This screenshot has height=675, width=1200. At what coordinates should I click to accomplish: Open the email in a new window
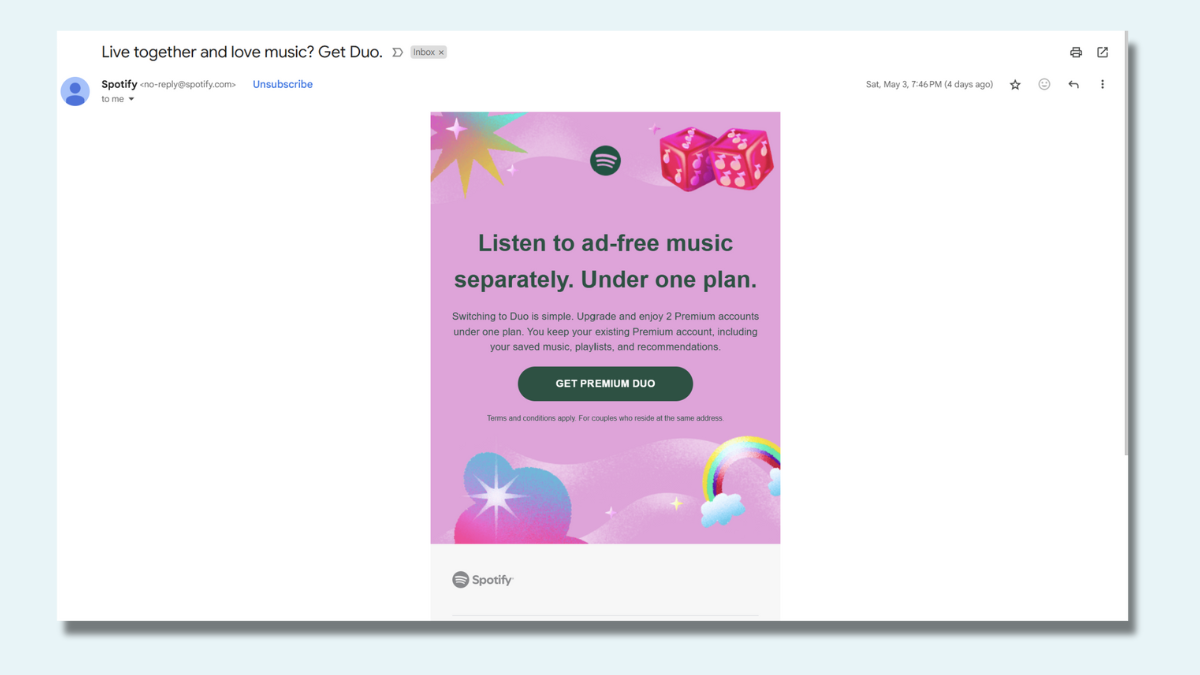(x=1102, y=52)
